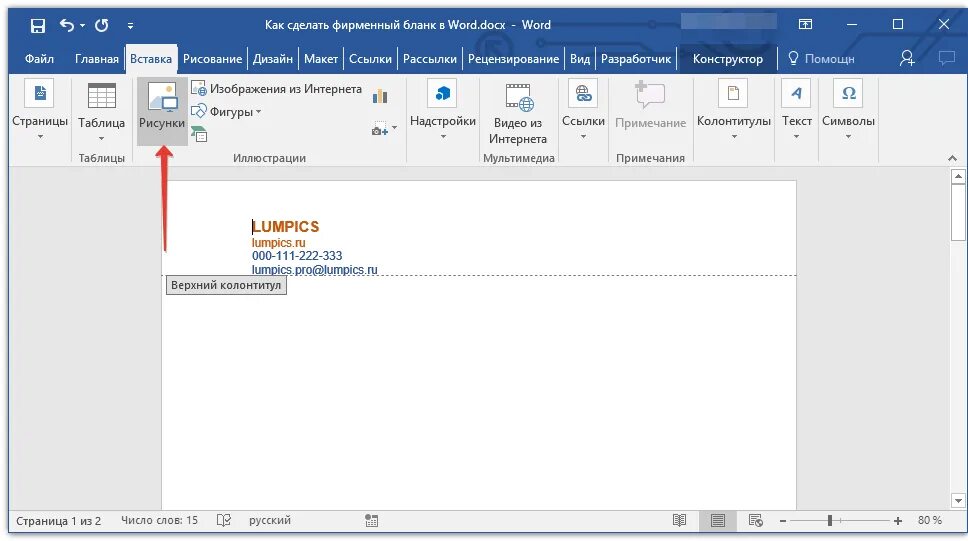Click the lumpics.pro@lumpics.ru email link

314,270
